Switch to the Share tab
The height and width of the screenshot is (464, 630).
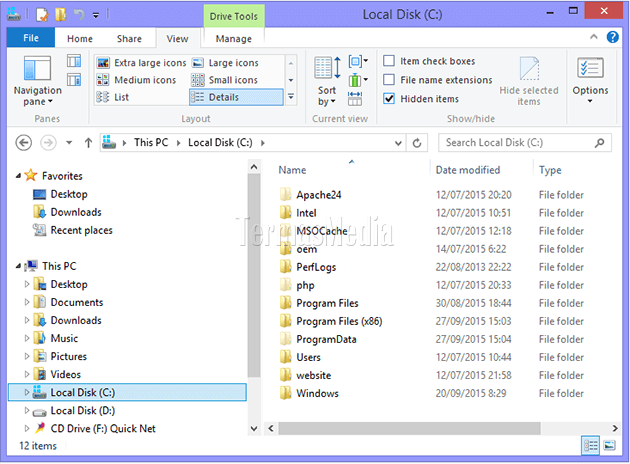point(129,39)
